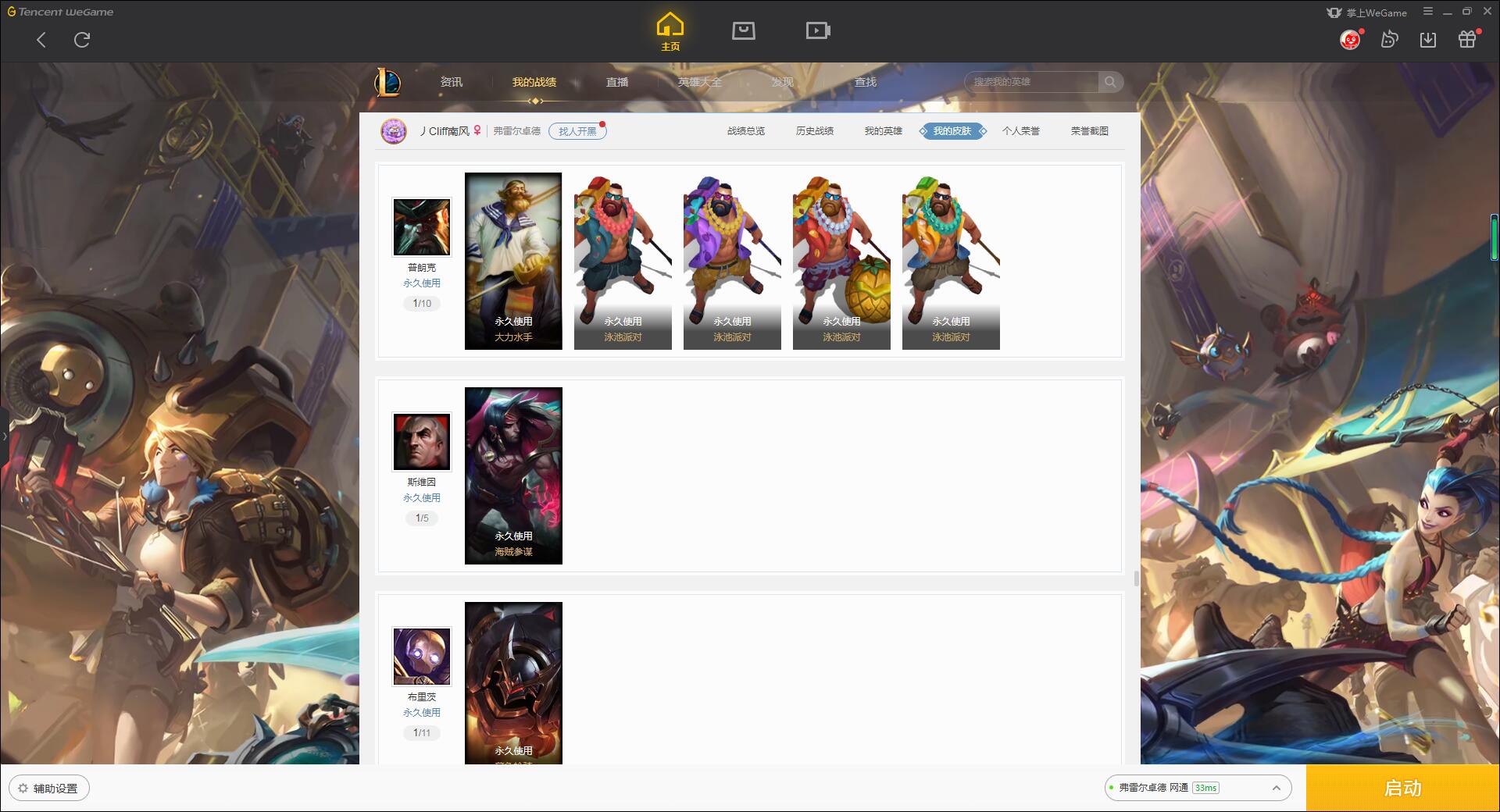Click the 斯维因 champion portrait
Screen dimensions: 1500x812
[x=422, y=442]
